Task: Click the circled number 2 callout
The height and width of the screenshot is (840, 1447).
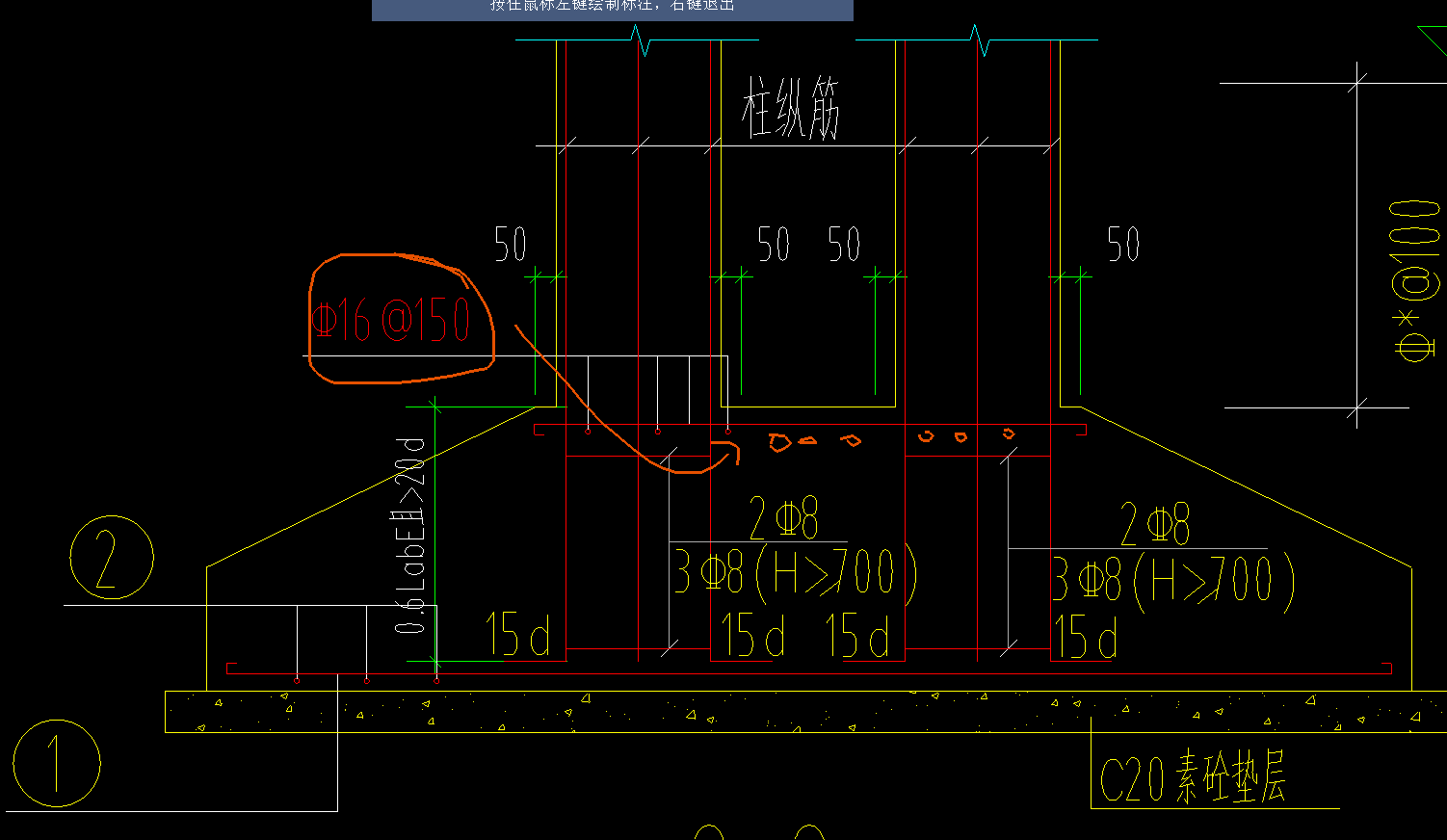Action: [x=112, y=558]
